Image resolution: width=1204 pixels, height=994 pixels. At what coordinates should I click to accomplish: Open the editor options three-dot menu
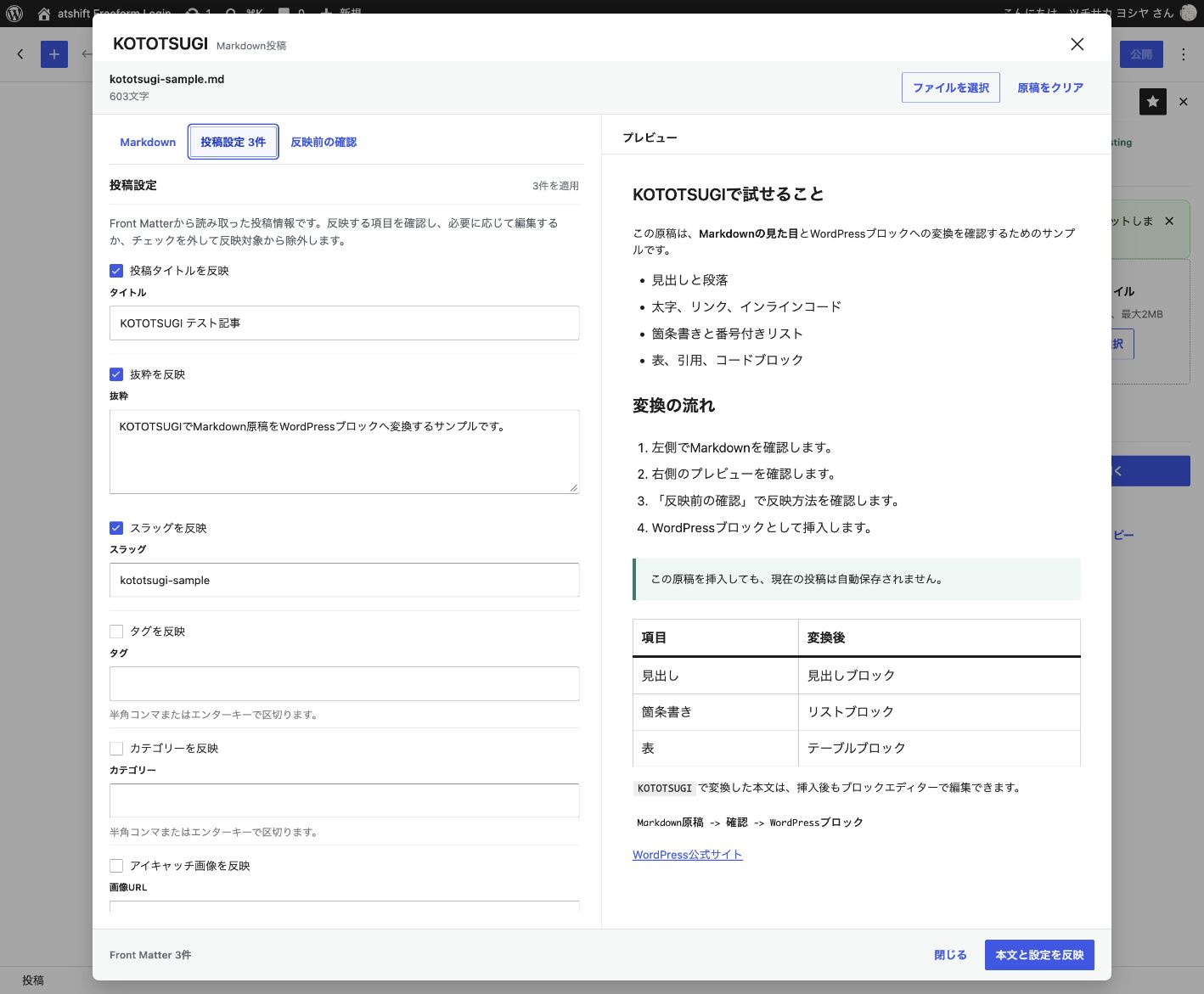pyautogui.click(x=1184, y=54)
